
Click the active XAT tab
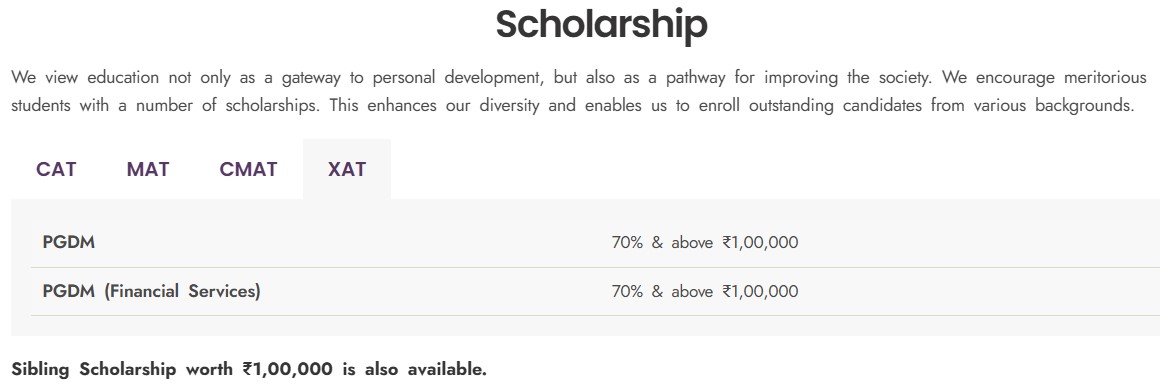click(347, 169)
